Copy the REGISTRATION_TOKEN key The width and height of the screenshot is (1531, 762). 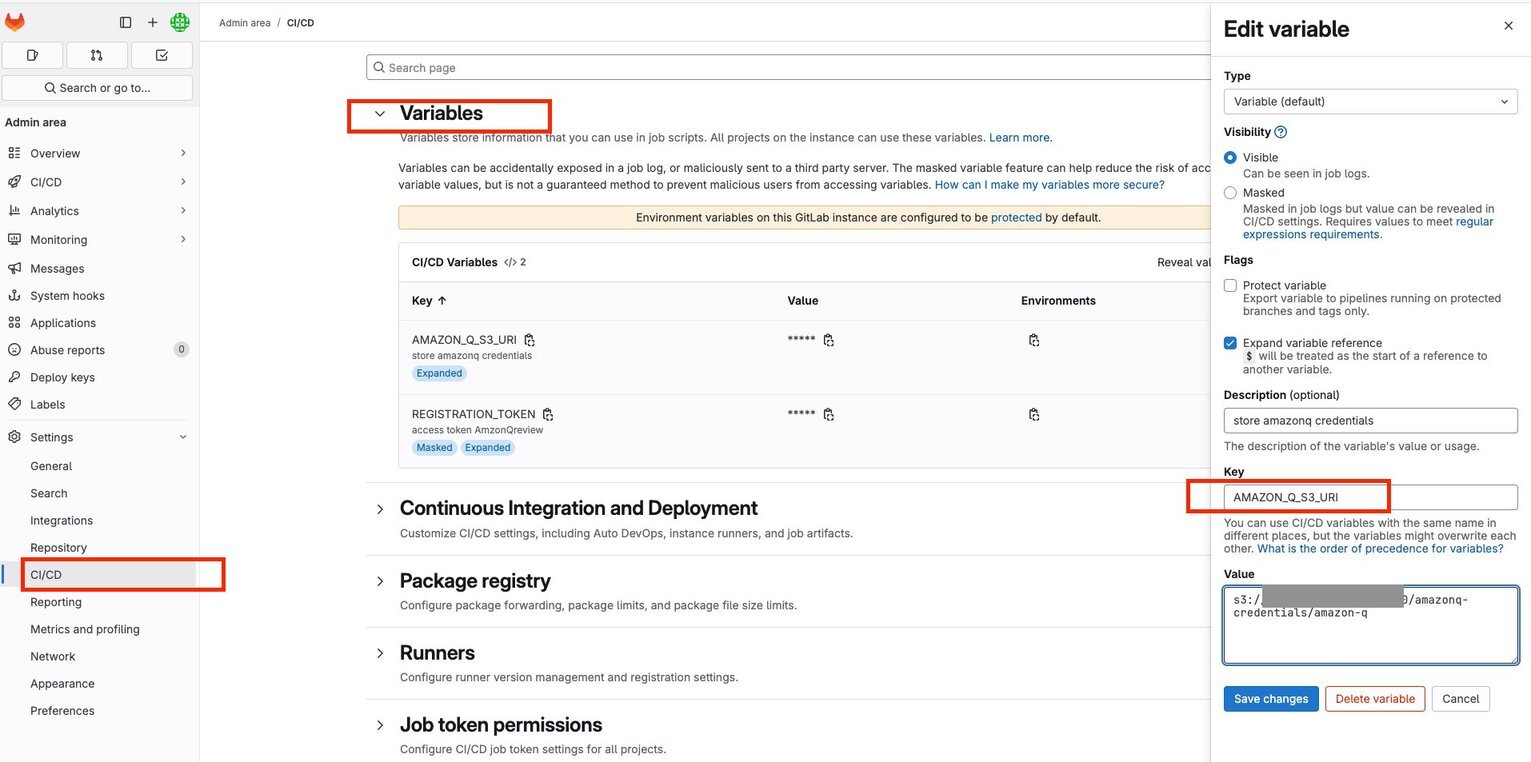coord(548,414)
